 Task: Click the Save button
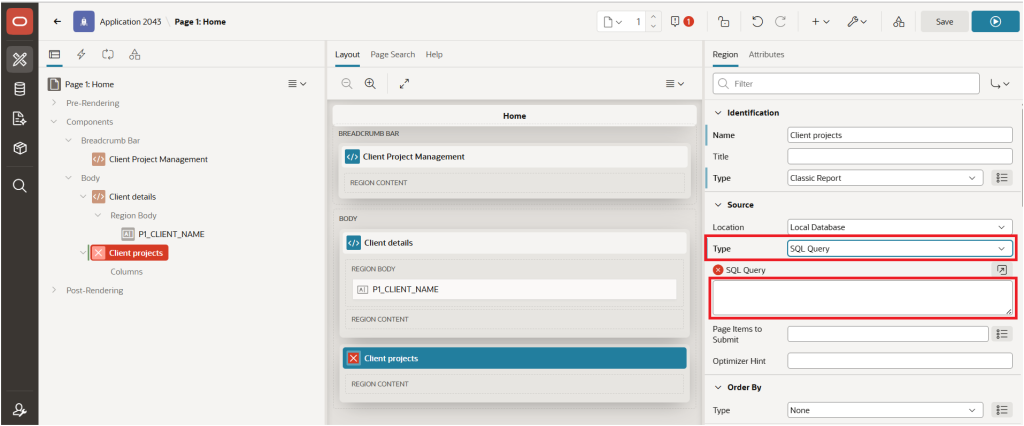(x=944, y=22)
